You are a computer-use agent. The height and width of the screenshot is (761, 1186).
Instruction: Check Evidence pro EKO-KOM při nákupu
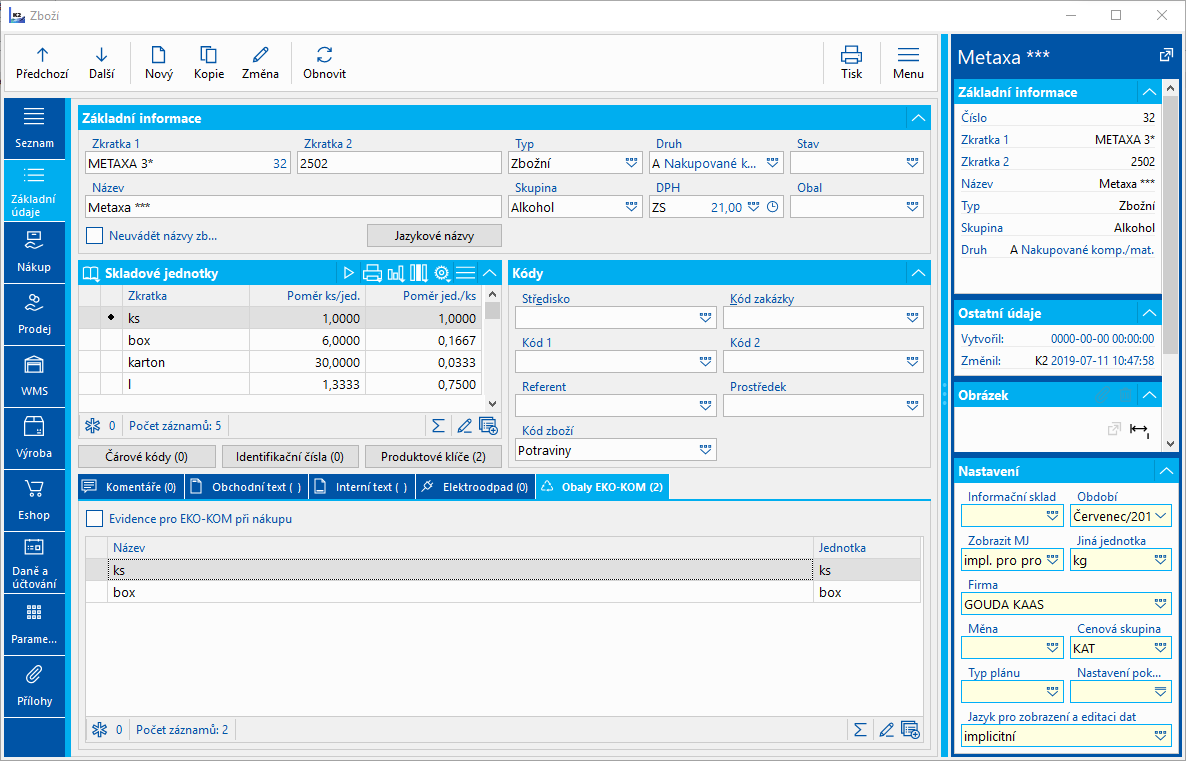pyautogui.click(x=95, y=519)
